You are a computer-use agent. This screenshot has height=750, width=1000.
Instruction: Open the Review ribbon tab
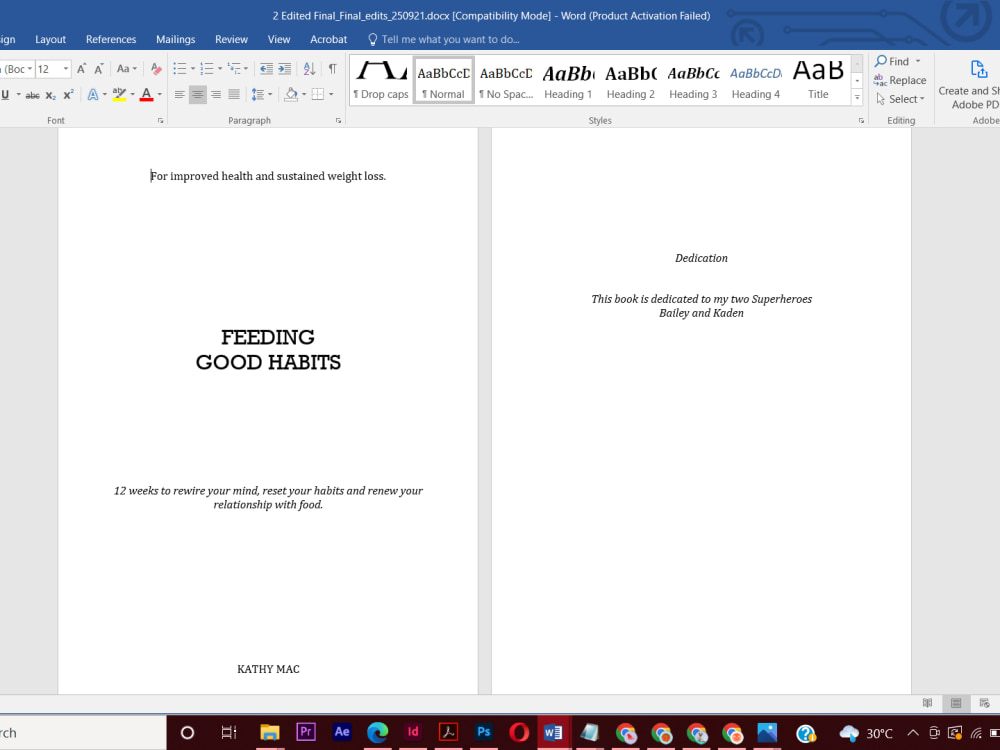click(x=231, y=39)
